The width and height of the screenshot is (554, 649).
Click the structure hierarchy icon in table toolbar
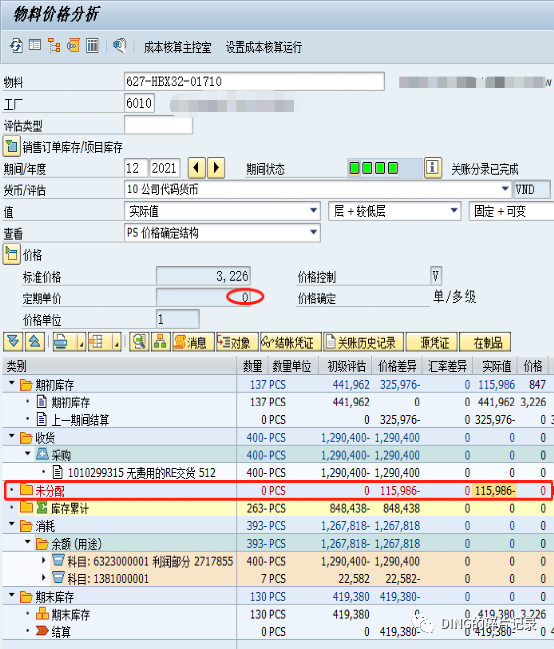coord(161,342)
